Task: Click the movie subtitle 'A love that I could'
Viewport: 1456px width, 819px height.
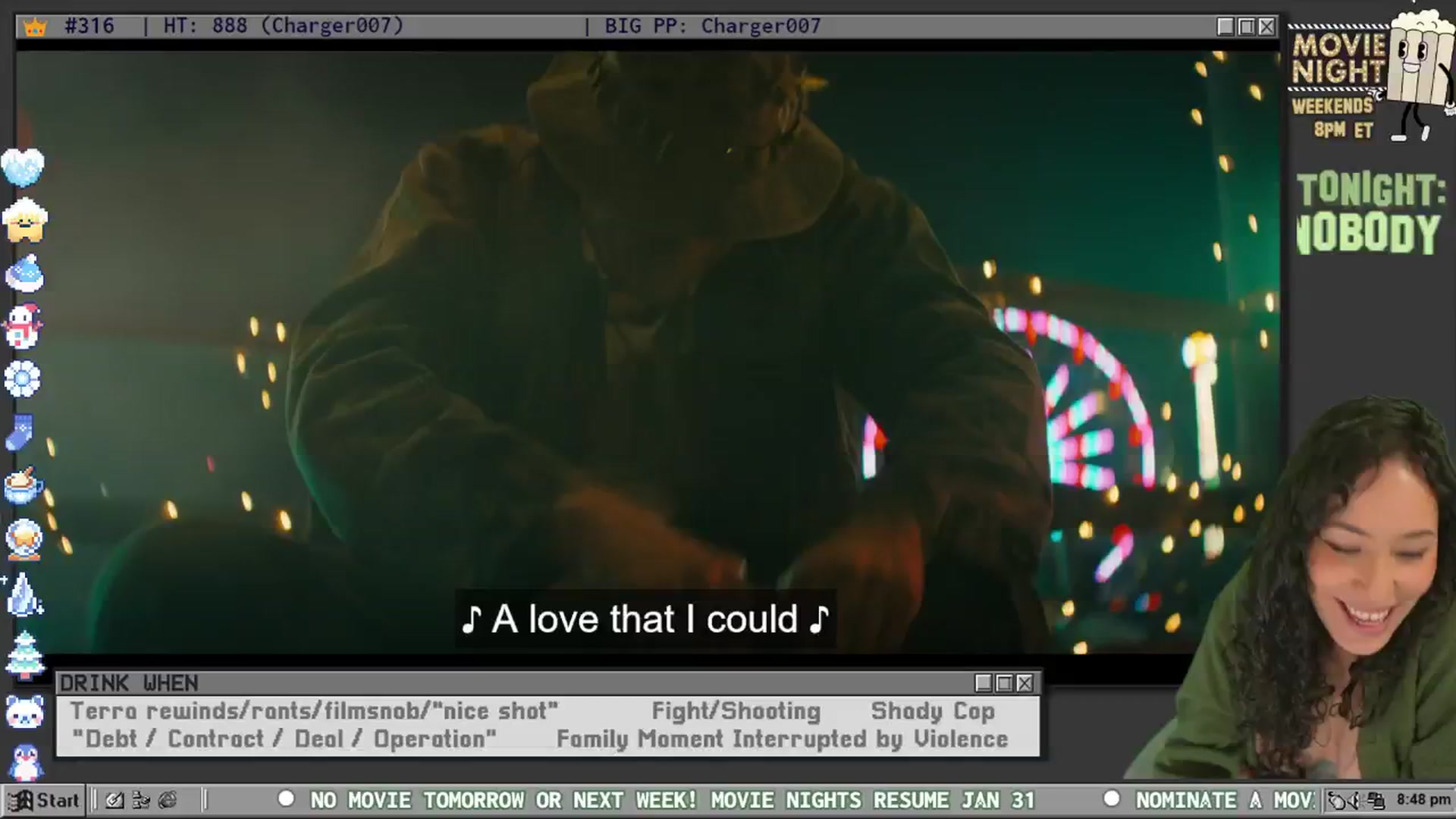Action: pyautogui.click(x=646, y=619)
